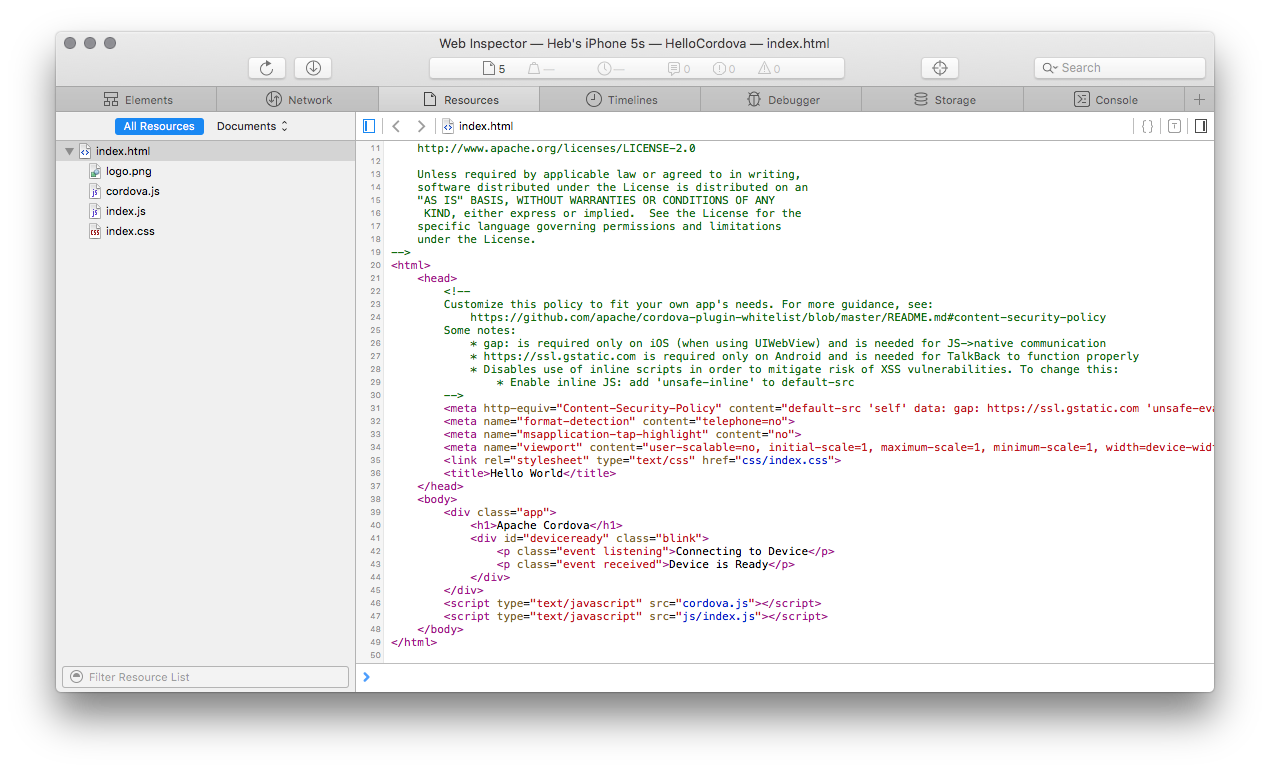This screenshot has height=772, width=1270.
Task: Focus the Search field
Action: tap(1119, 68)
